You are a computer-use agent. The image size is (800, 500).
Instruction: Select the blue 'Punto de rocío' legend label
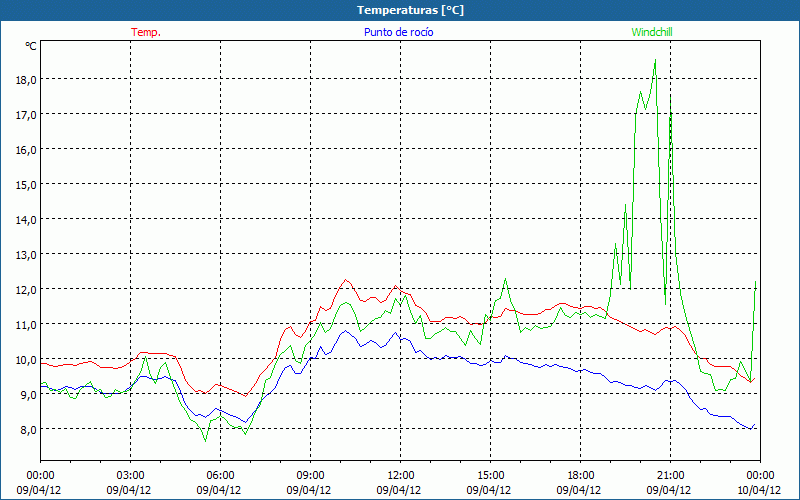398,32
